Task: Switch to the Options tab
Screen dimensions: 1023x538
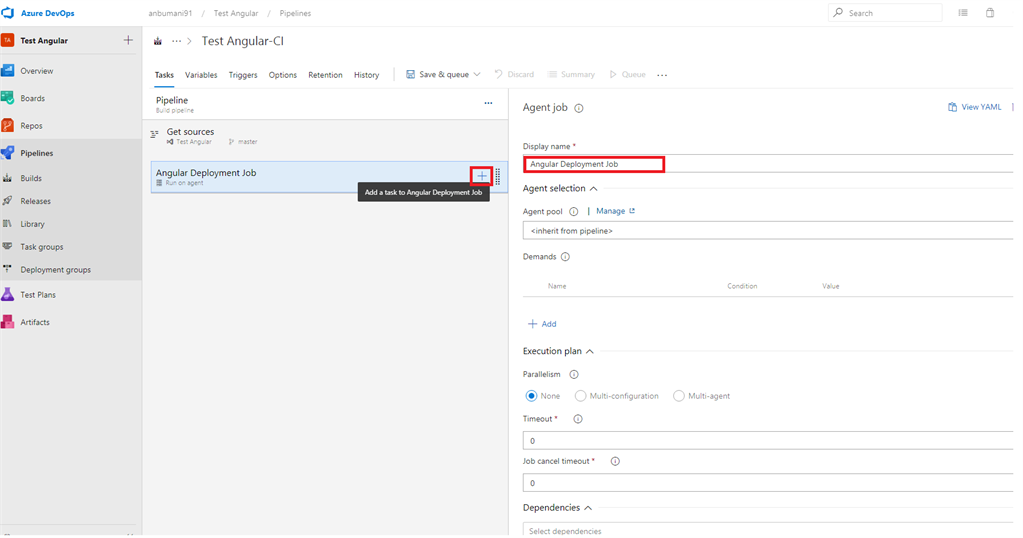Action: pyautogui.click(x=282, y=75)
